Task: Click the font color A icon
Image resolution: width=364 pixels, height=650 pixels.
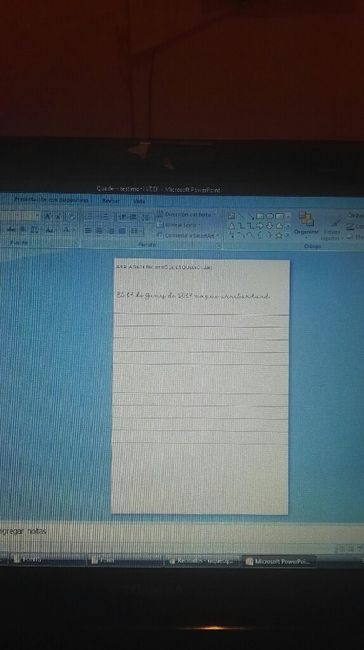Action: 66,230
